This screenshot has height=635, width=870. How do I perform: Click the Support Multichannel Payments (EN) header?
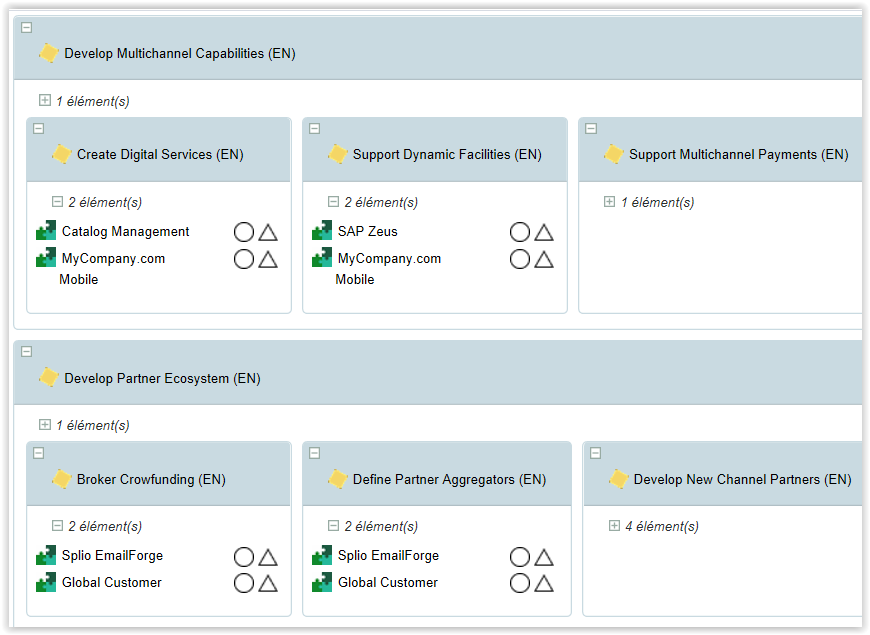coord(738,155)
